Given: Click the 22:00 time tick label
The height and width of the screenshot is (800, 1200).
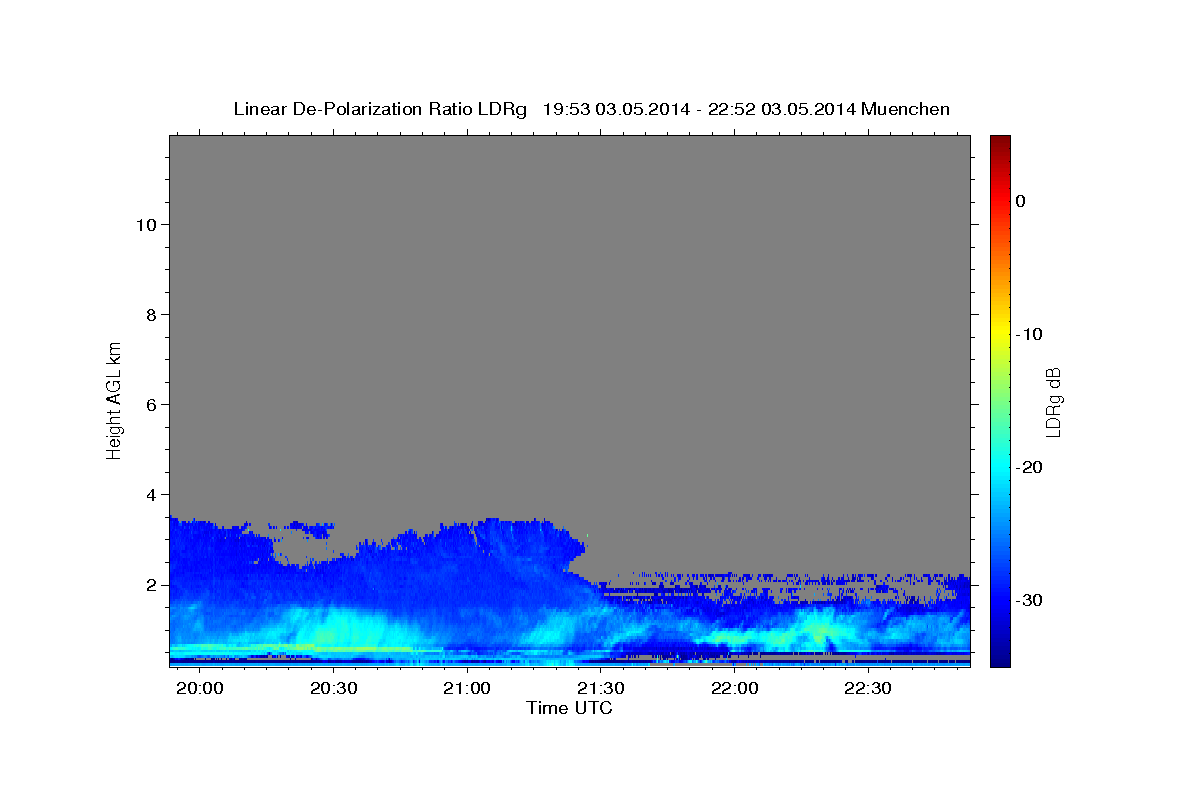Looking at the screenshot, I should point(734,689).
